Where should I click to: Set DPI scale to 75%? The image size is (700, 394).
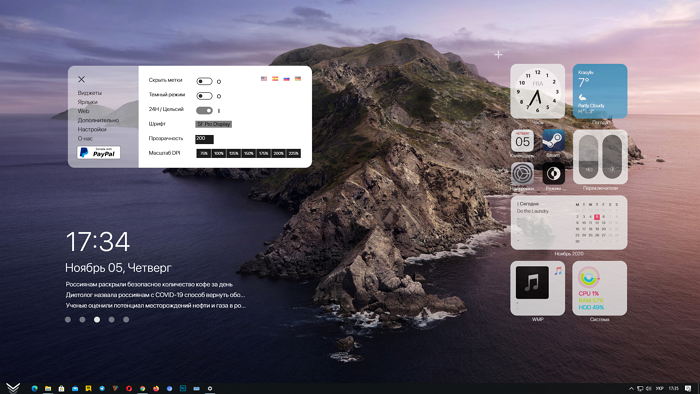click(204, 153)
